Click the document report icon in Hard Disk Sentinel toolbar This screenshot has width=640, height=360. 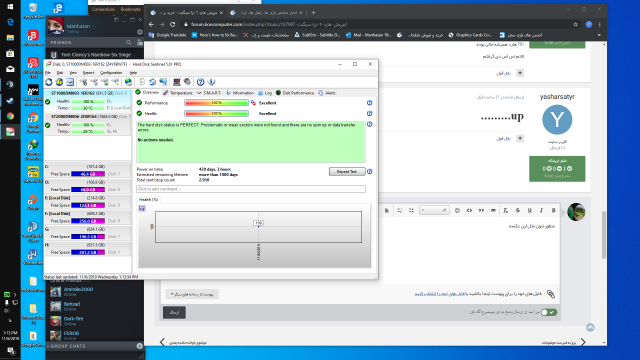coord(142,82)
